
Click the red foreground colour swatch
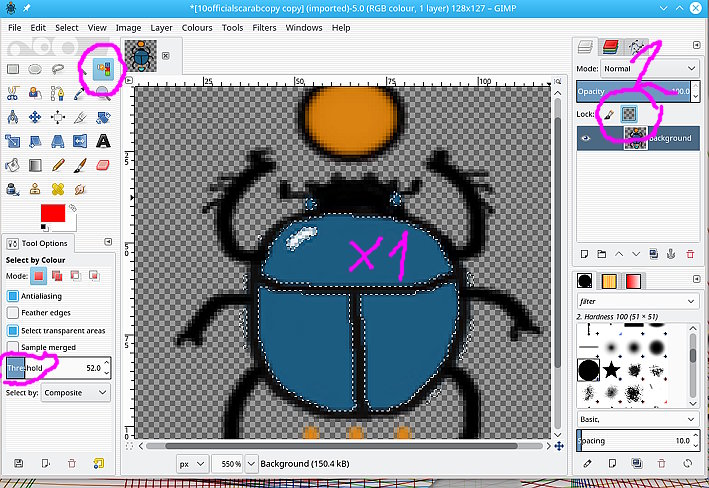(52, 214)
